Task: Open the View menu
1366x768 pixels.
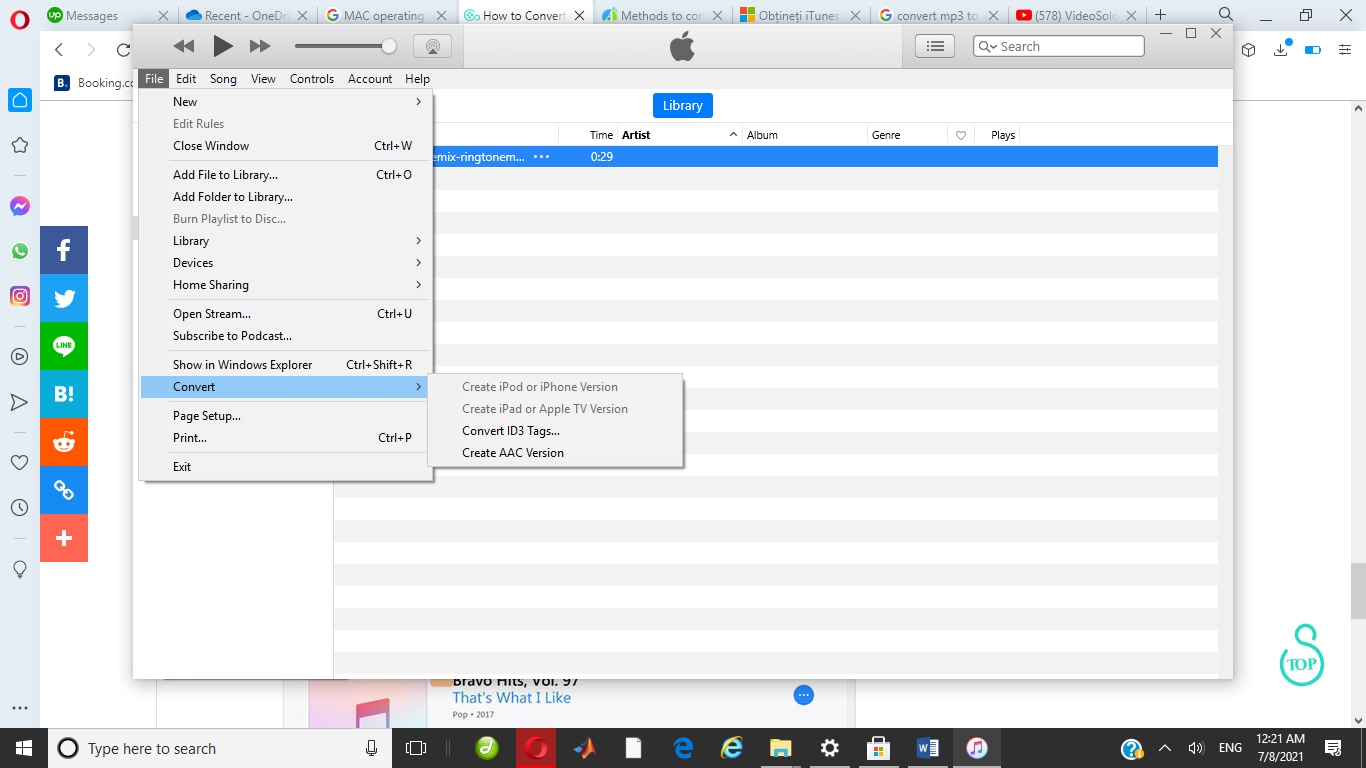Action: coord(263,79)
